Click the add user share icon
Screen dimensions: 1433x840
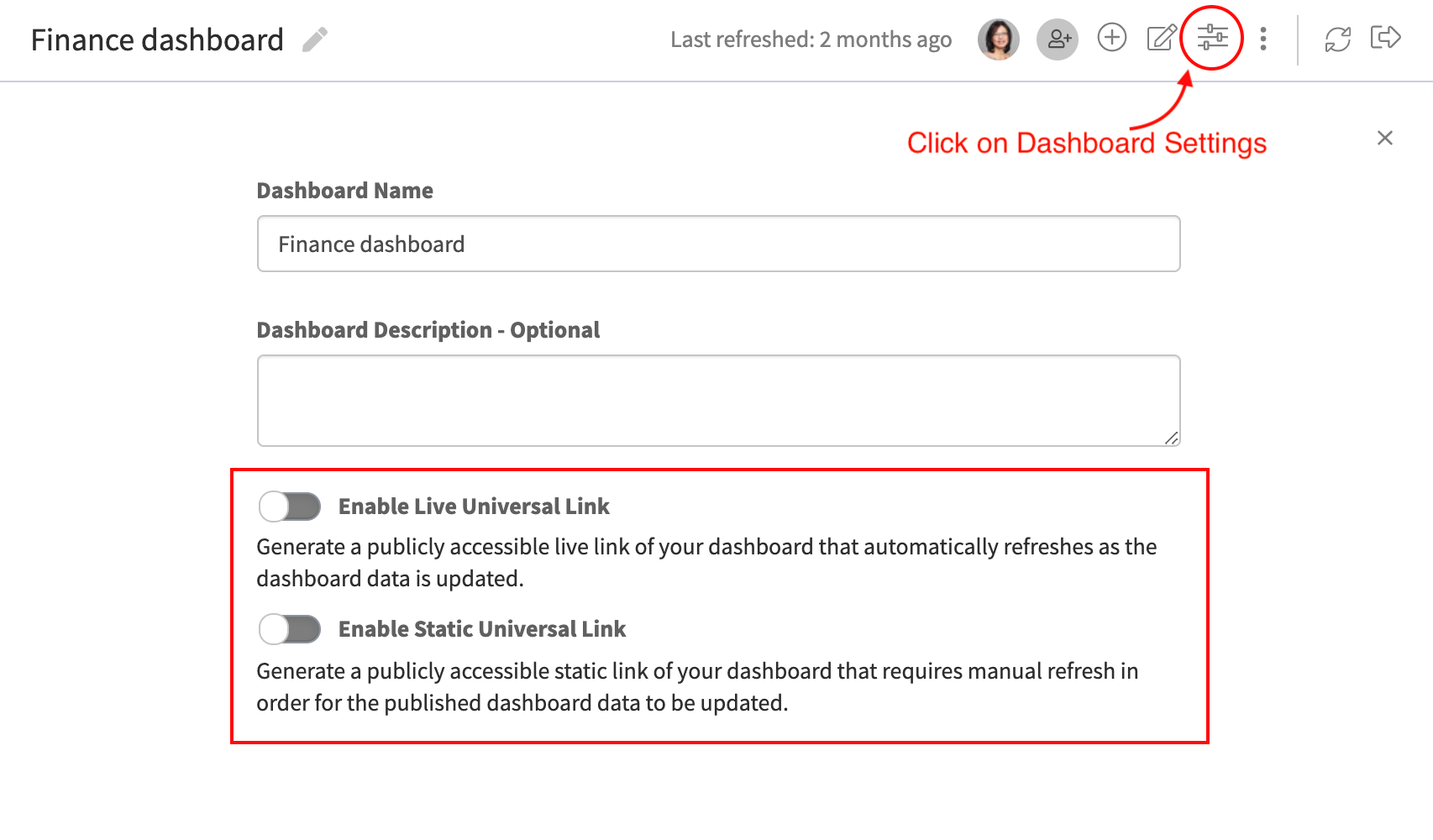pos(1058,39)
